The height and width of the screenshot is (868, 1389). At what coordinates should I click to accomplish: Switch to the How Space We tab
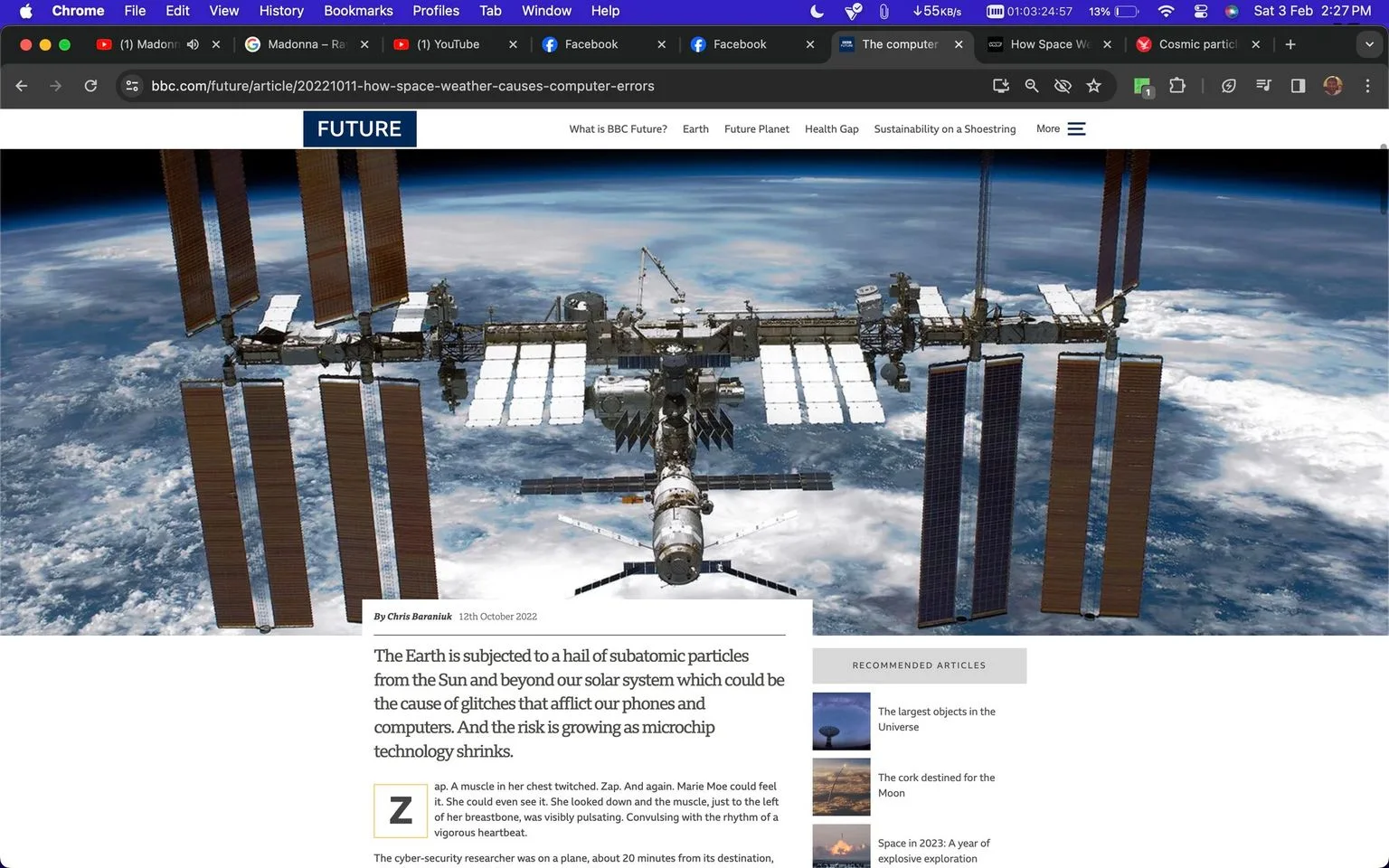pyautogui.click(x=1049, y=44)
